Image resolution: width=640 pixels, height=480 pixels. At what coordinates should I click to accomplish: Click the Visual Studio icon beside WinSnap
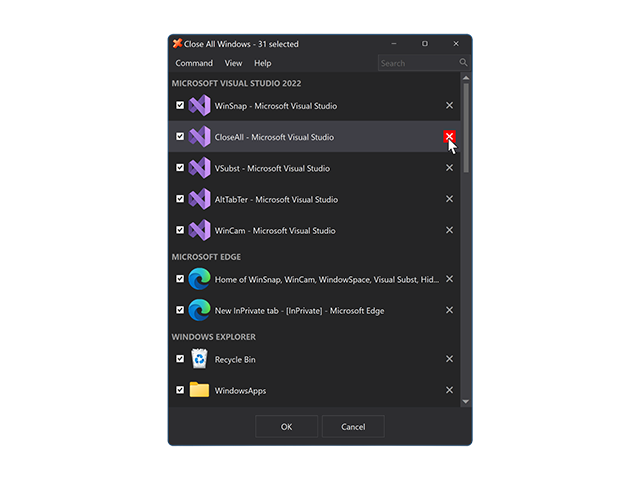(x=200, y=105)
